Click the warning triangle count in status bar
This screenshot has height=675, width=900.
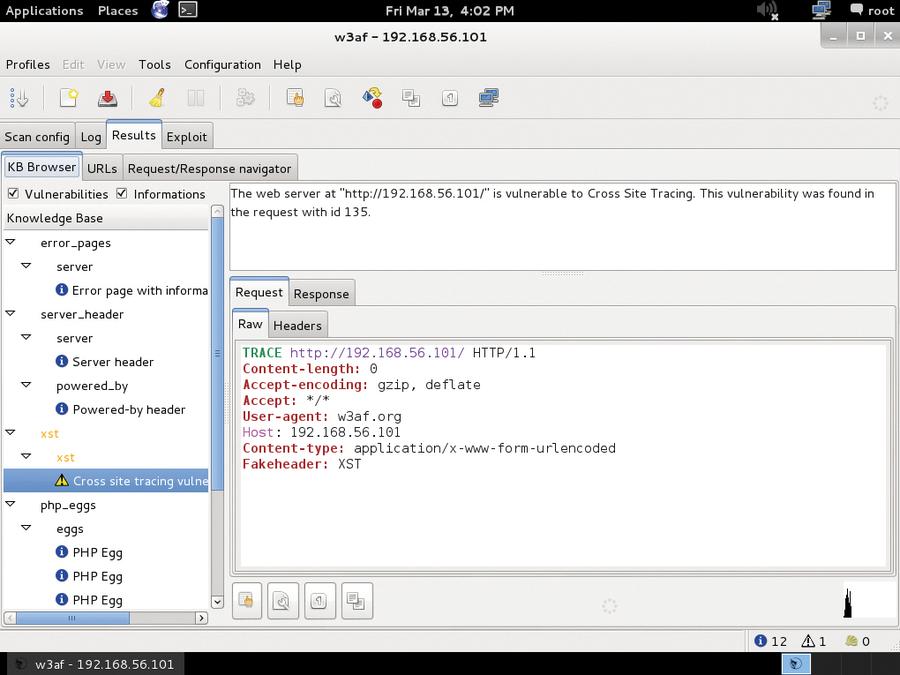click(808, 641)
